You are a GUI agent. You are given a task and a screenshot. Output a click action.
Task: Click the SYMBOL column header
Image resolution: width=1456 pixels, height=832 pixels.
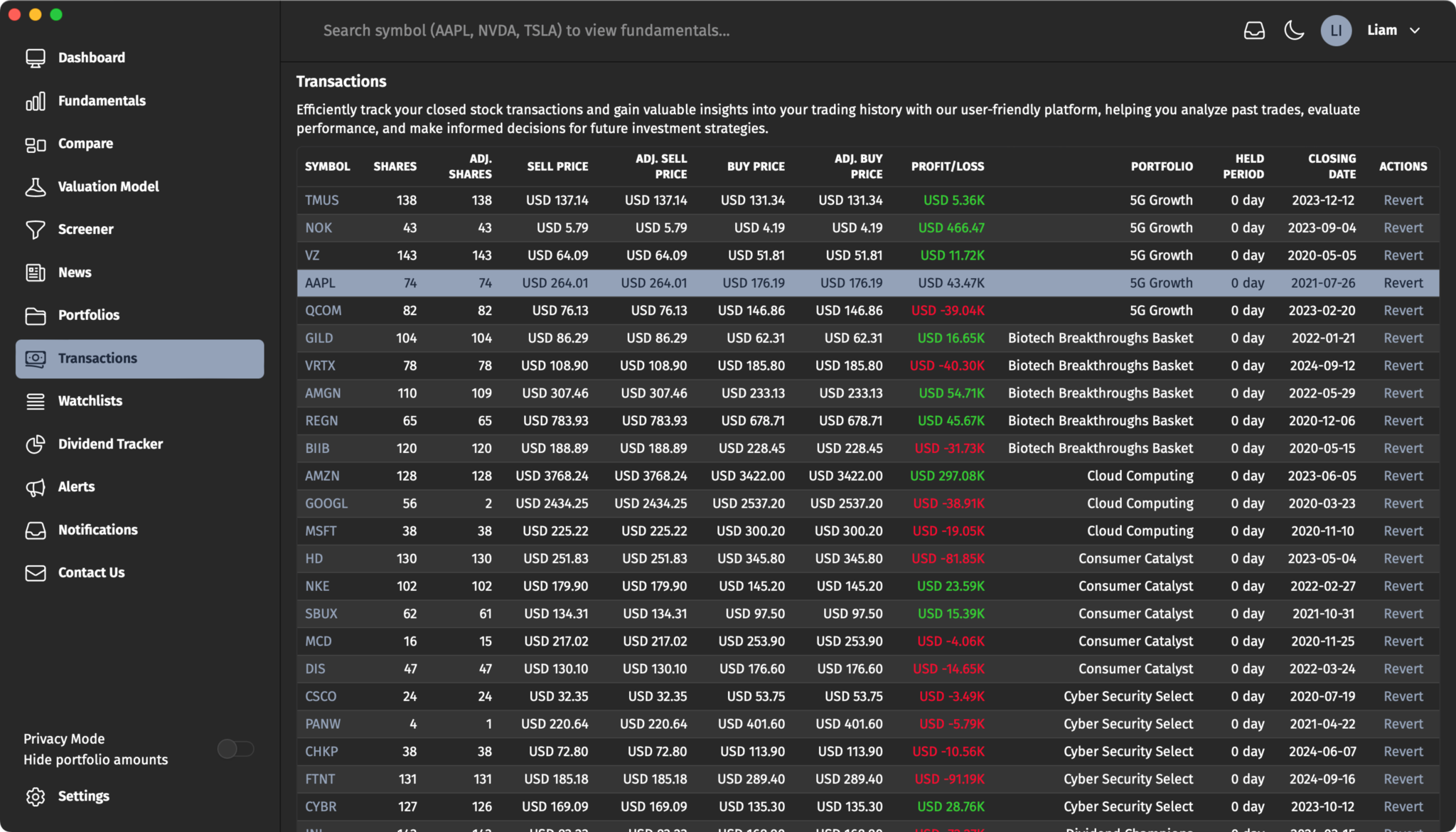pyautogui.click(x=327, y=166)
